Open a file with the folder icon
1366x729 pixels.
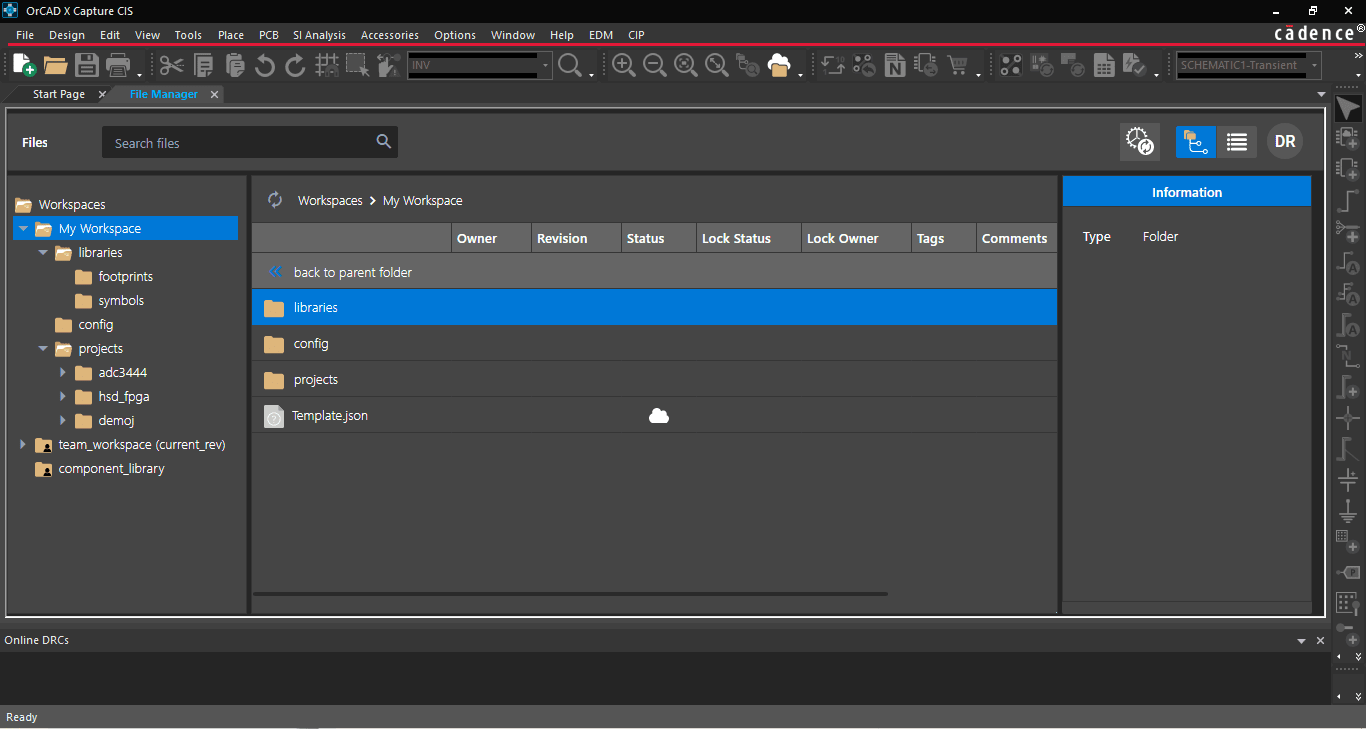55,65
